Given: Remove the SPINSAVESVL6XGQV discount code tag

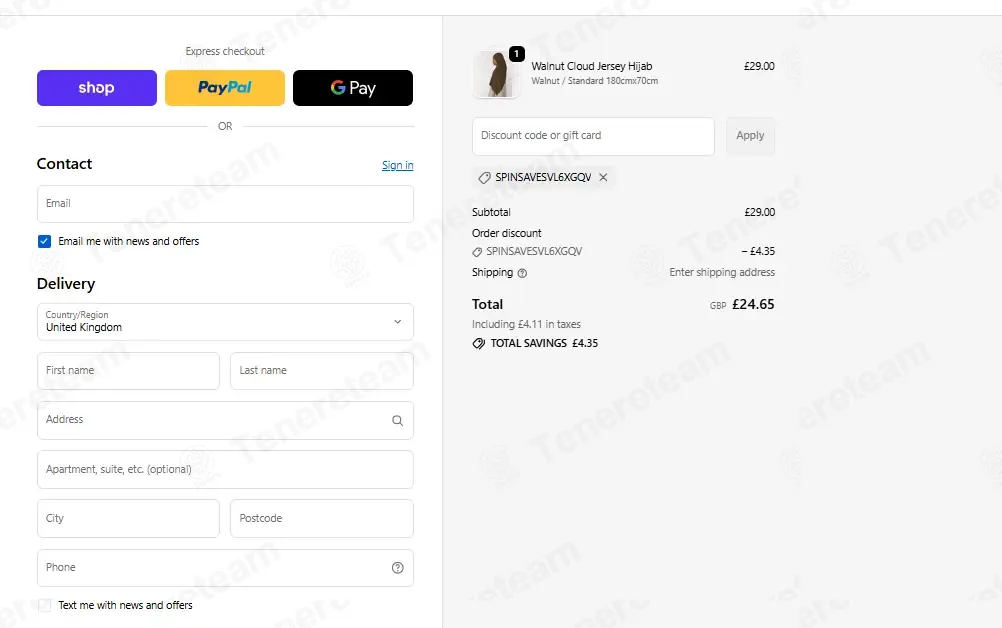Looking at the screenshot, I should (603, 177).
